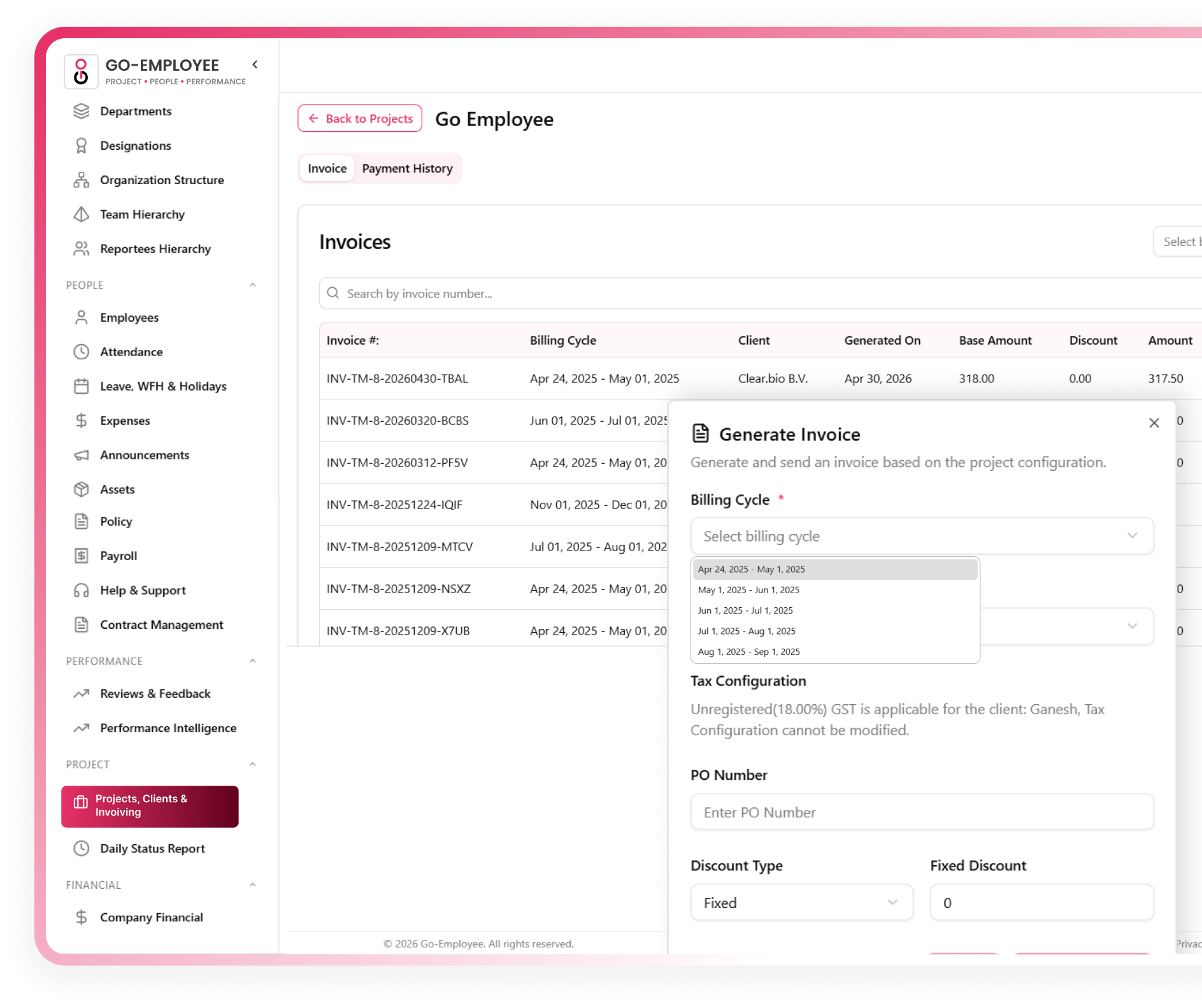Screen dimensions: 1202x1008
Task: Open Projects, Clients & Invoicing menu item
Action: click(x=150, y=806)
